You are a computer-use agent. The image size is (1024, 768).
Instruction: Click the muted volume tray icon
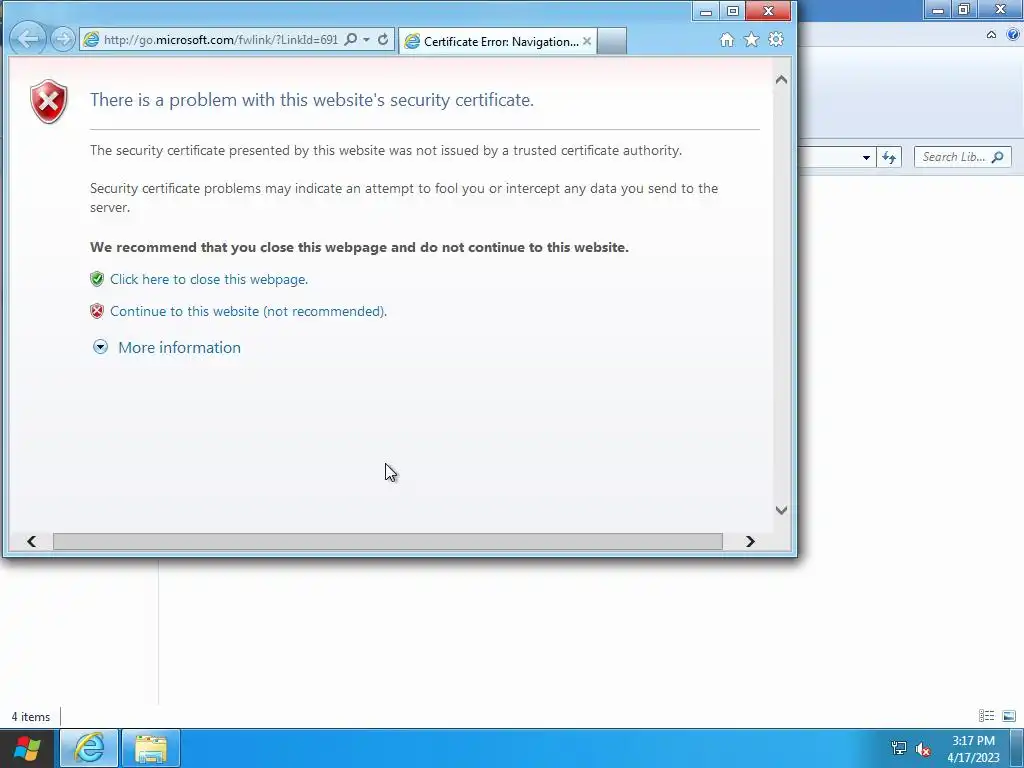point(923,749)
